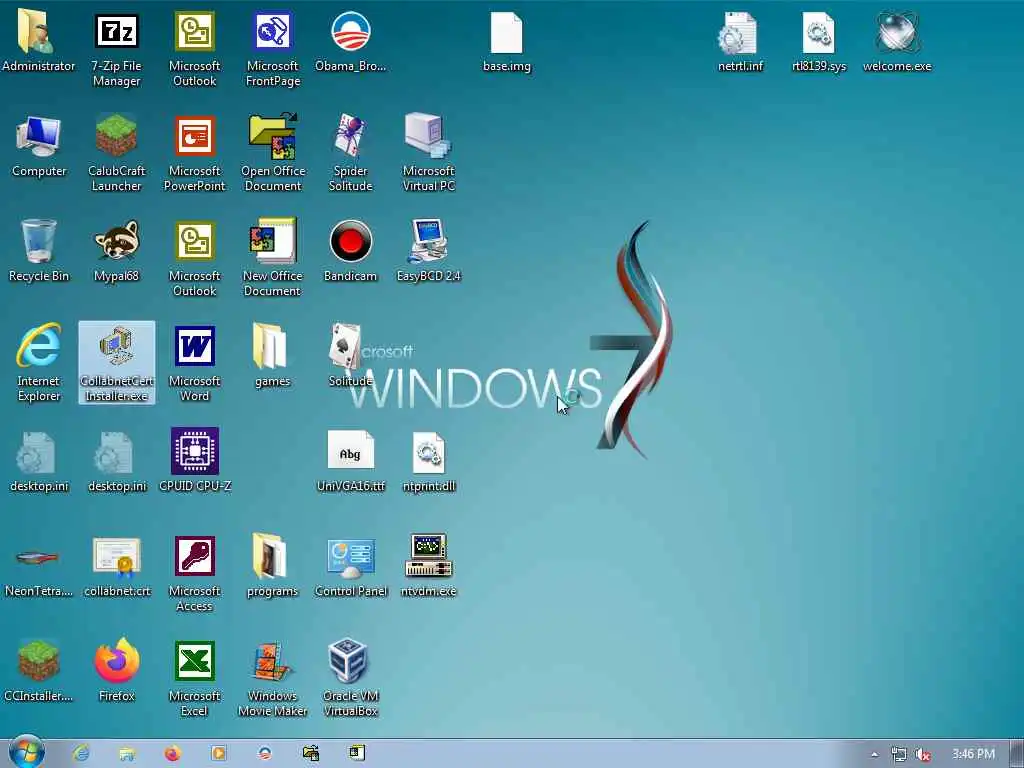Show hidden tray icons arrow
This screenshot has width=1024, height=768.
tap(874, 754)
